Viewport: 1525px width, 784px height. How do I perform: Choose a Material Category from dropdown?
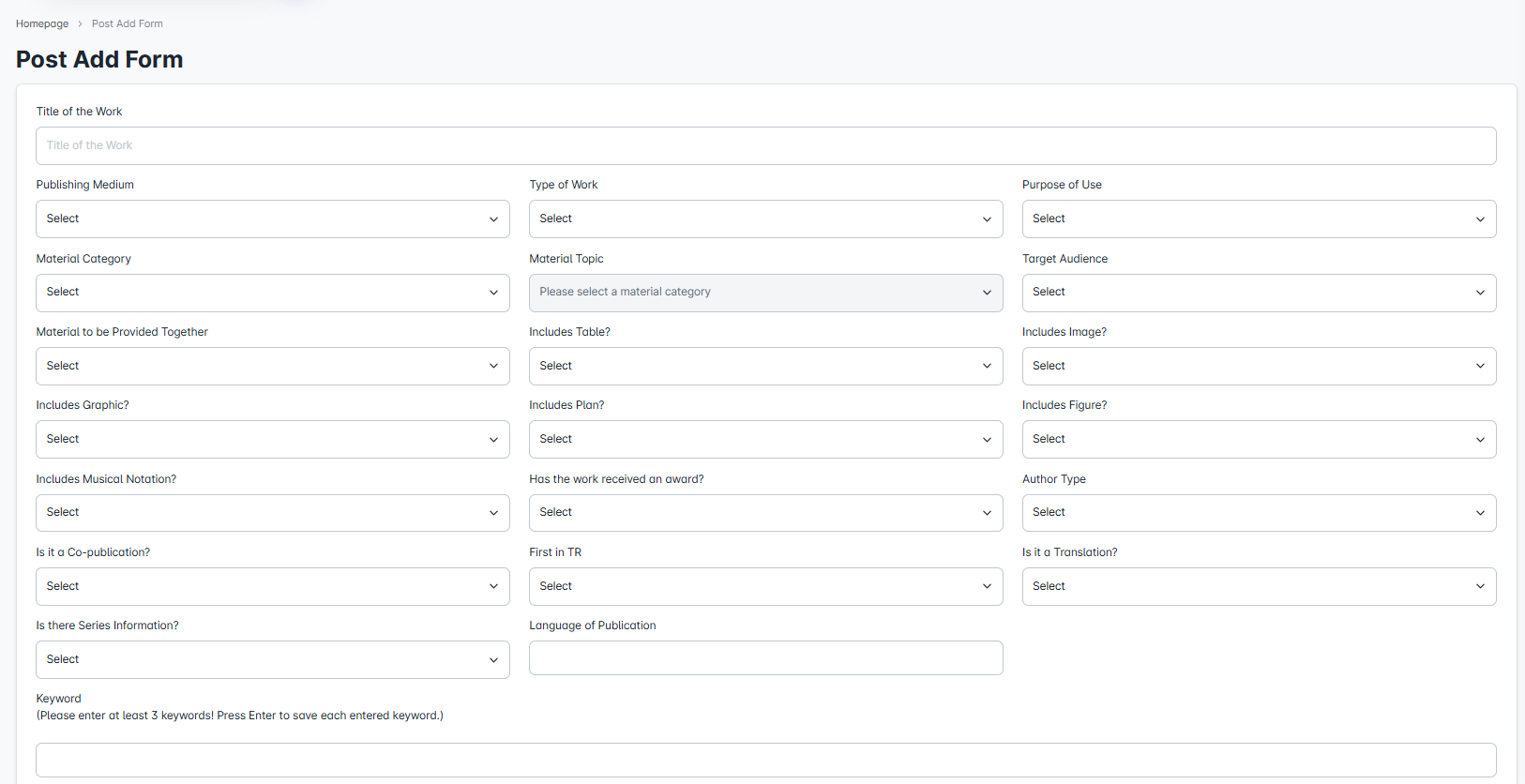[x=272, y=293]
